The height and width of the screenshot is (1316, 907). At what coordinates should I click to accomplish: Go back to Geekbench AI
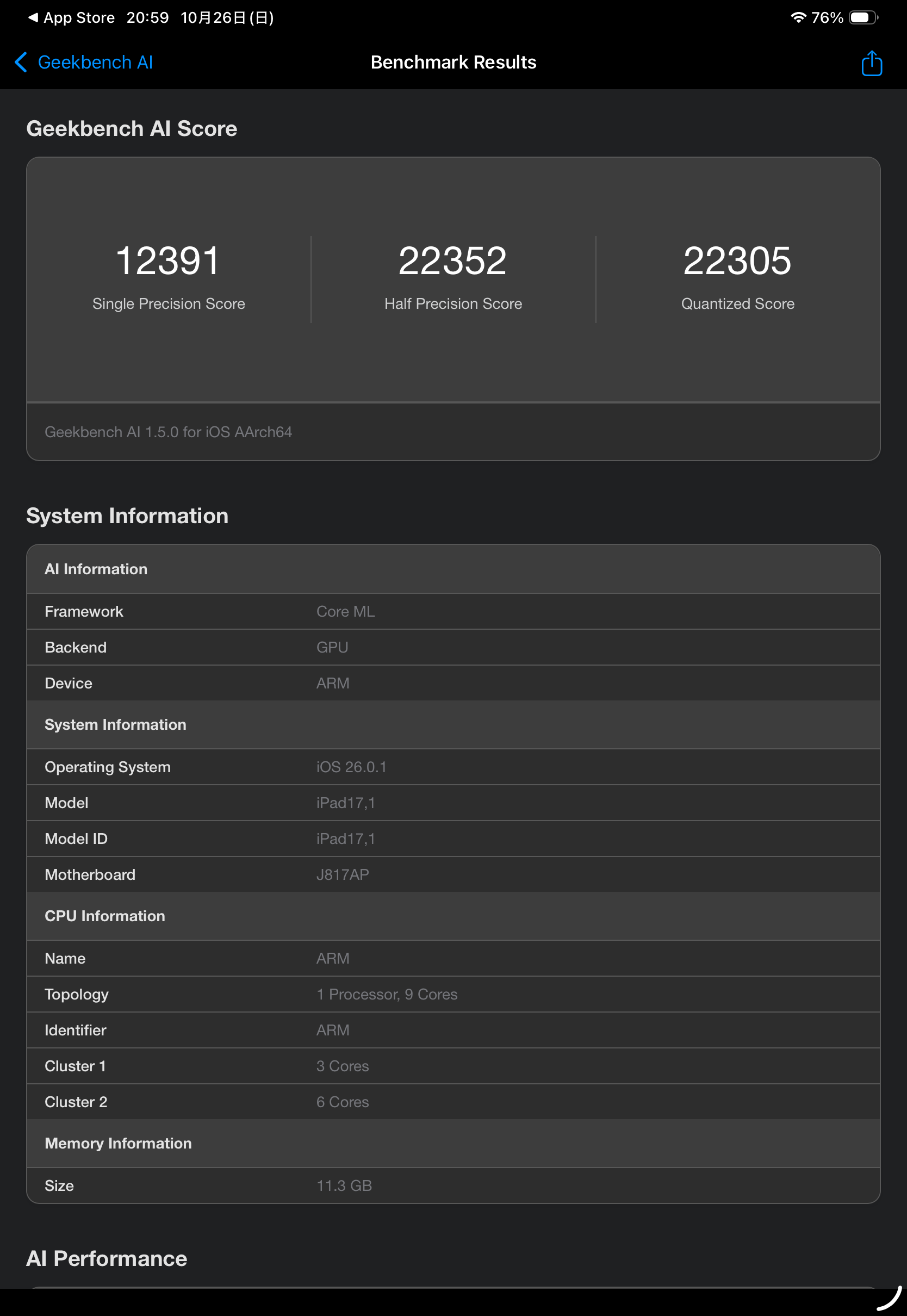pos(94,63)
